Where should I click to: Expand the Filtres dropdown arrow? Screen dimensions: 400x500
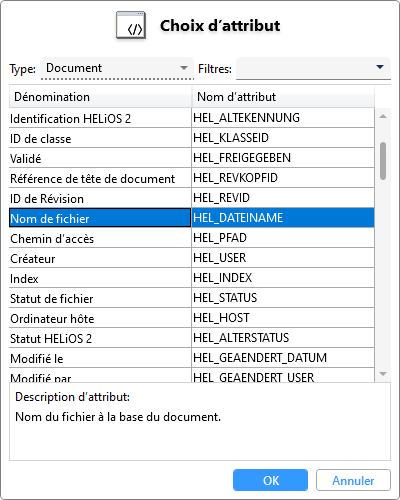click(x=380, y=67)
